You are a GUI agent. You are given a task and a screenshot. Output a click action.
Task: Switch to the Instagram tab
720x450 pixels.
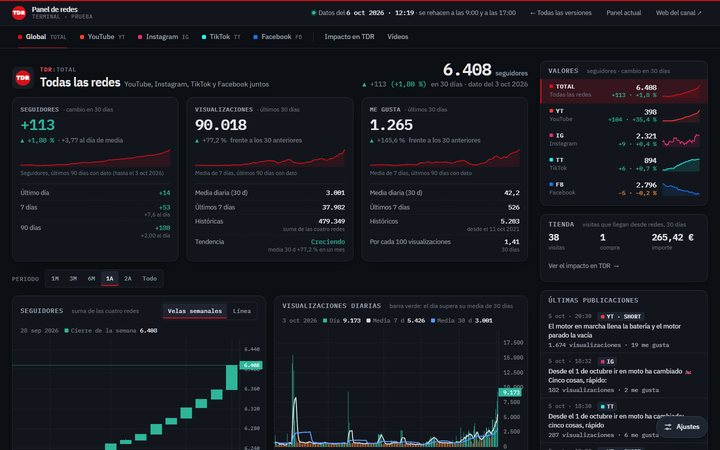(163, 37)
